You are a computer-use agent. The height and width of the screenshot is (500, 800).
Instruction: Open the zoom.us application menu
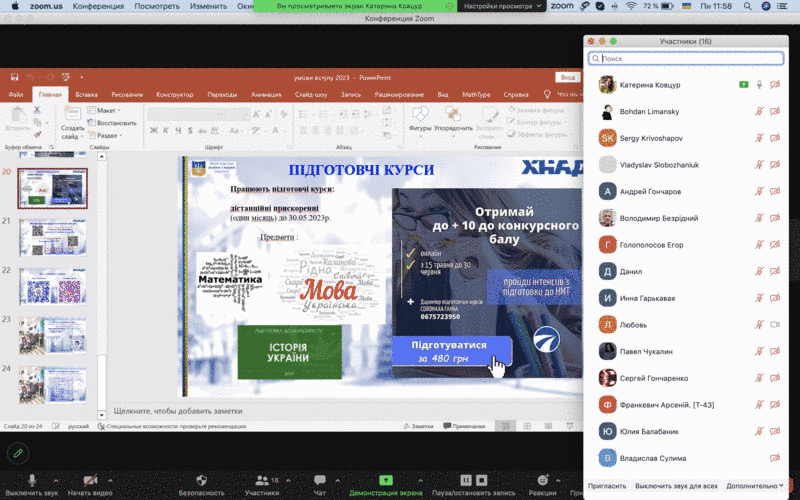pos(46,6)
